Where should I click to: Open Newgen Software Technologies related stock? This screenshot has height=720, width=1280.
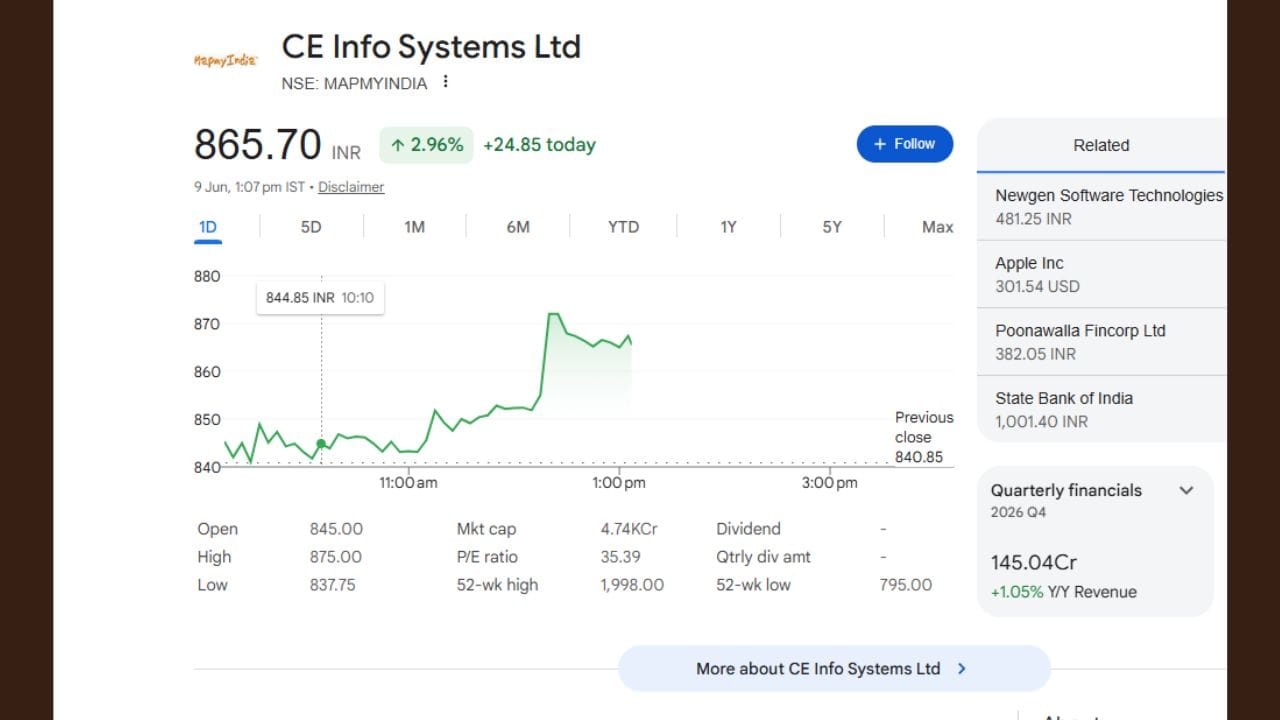point(1101,207)
